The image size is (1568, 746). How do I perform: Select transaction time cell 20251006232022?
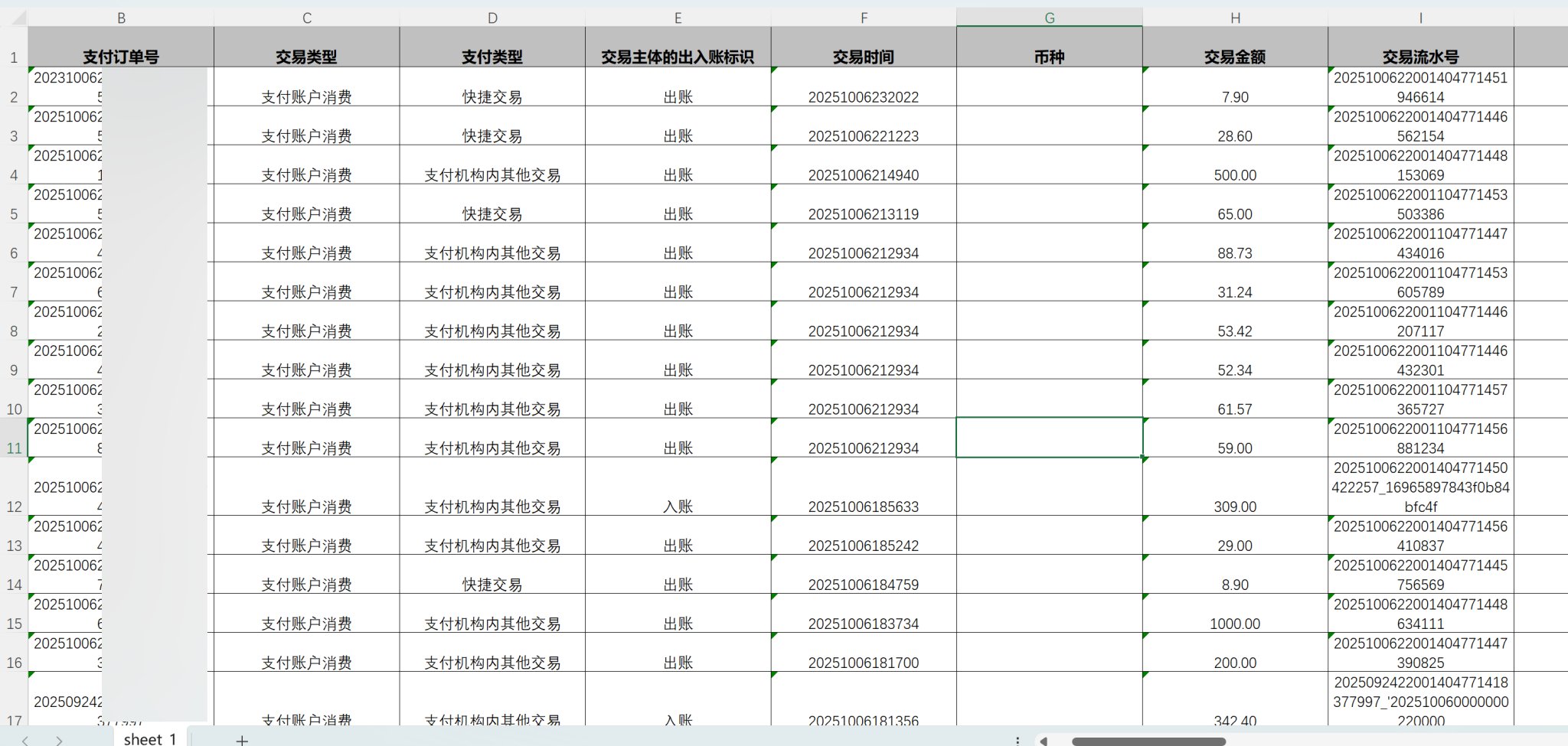click(863, 96)
